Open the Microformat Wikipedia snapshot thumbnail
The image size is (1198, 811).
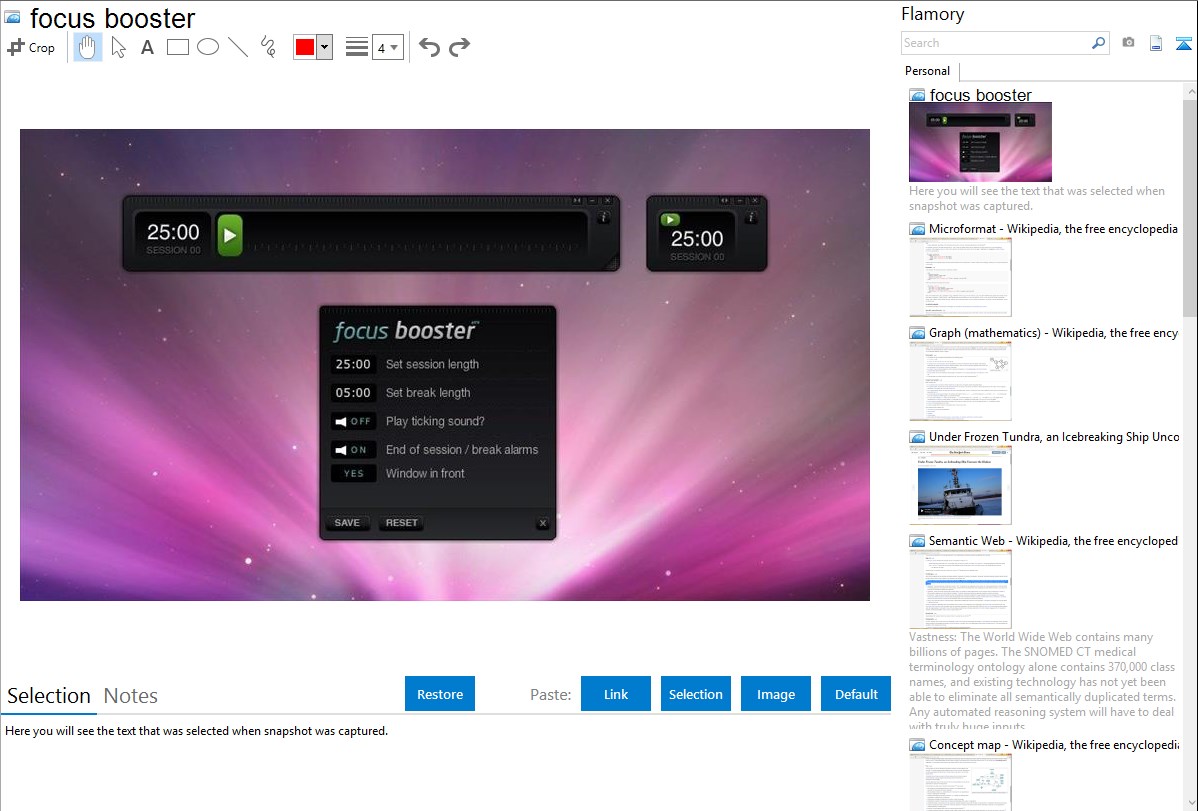coord(960,277)
